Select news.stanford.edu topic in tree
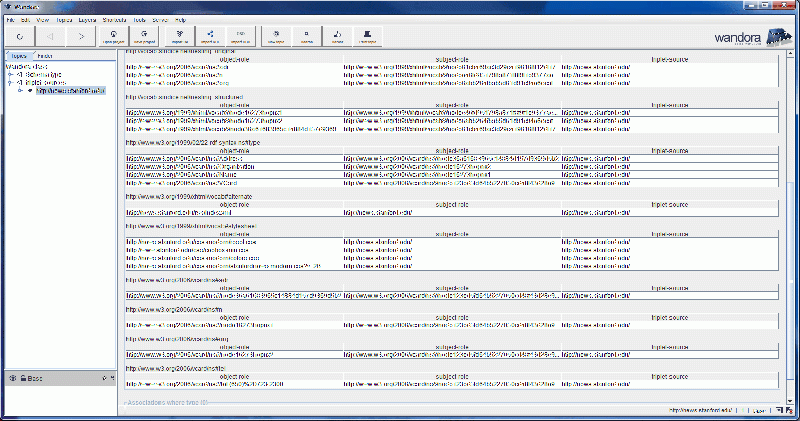Screen dimensions: 800x421 [70, 90]
